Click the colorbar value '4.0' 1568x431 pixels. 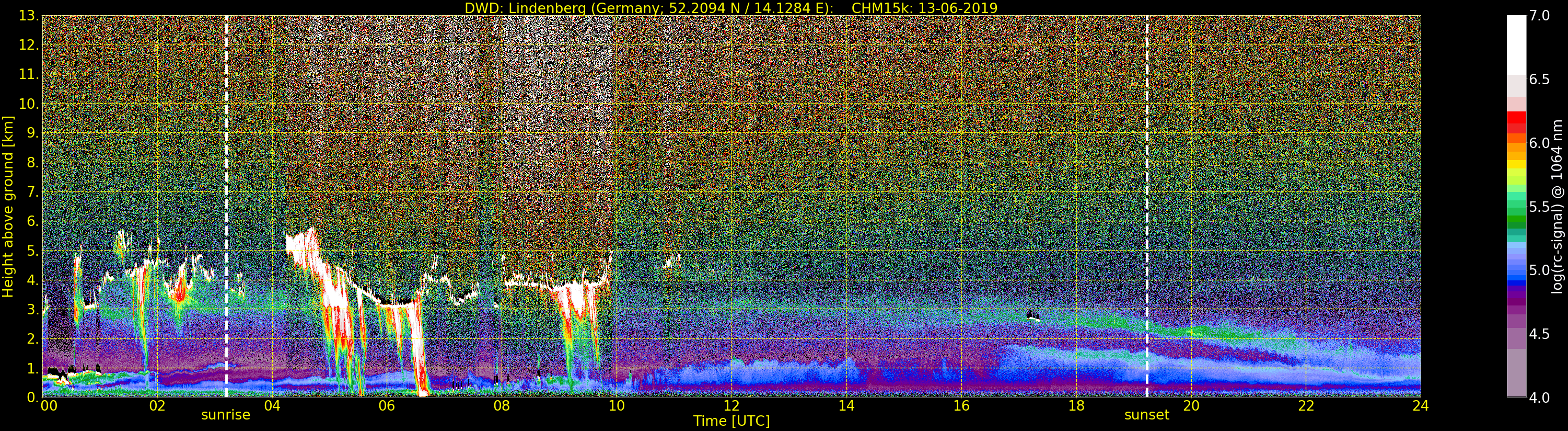[x=1539, y=398]
